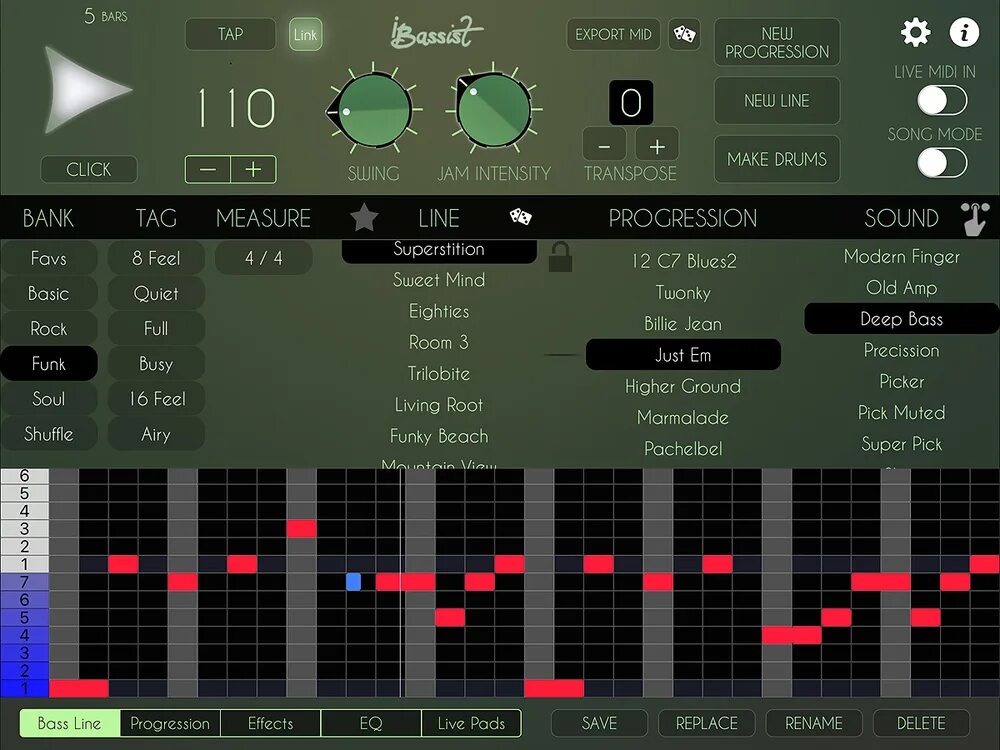The height and width of the screenshot is (750, 1000).
Task: Click Make Drums button
Action: tap(777, 159)
